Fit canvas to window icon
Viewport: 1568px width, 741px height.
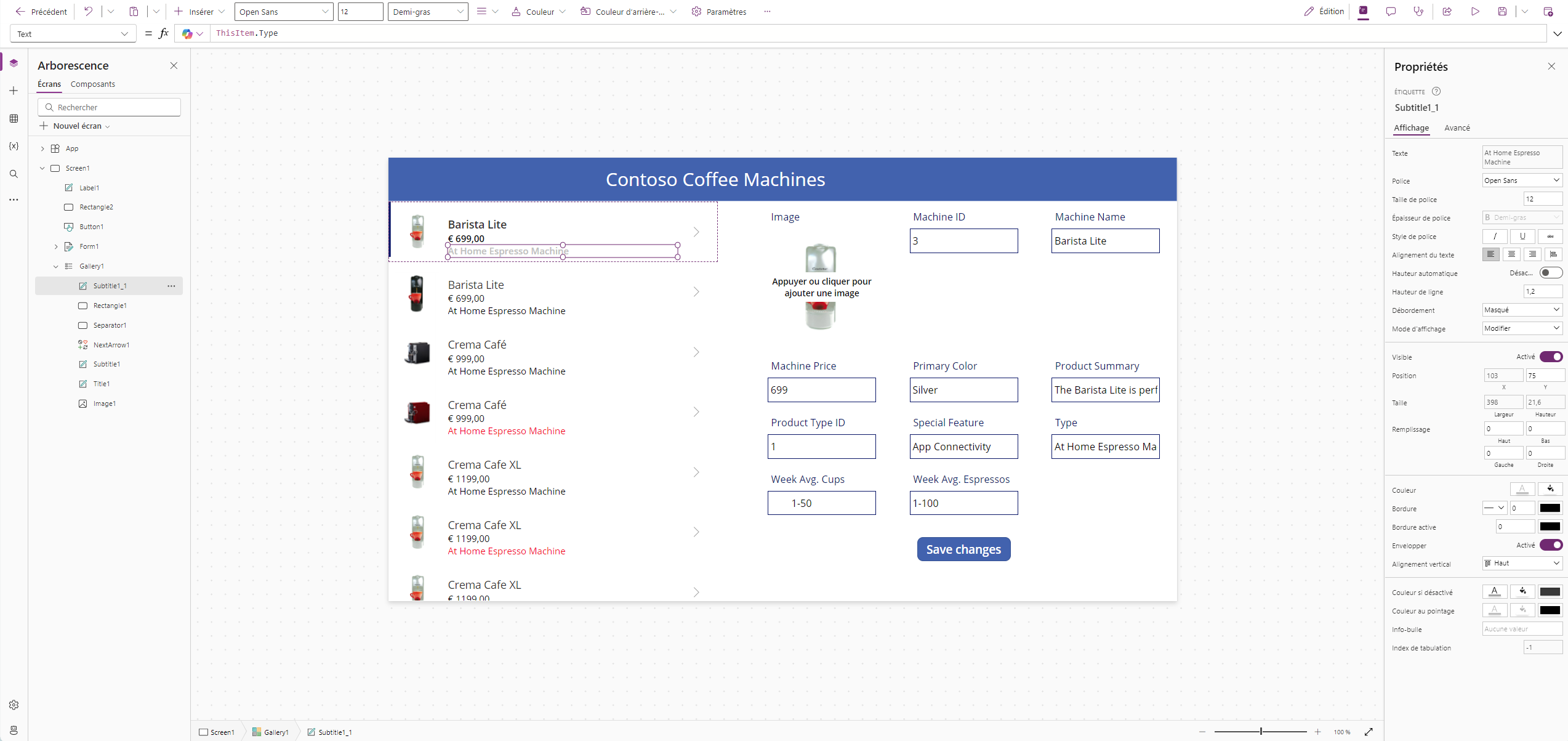pos(1369,732)
